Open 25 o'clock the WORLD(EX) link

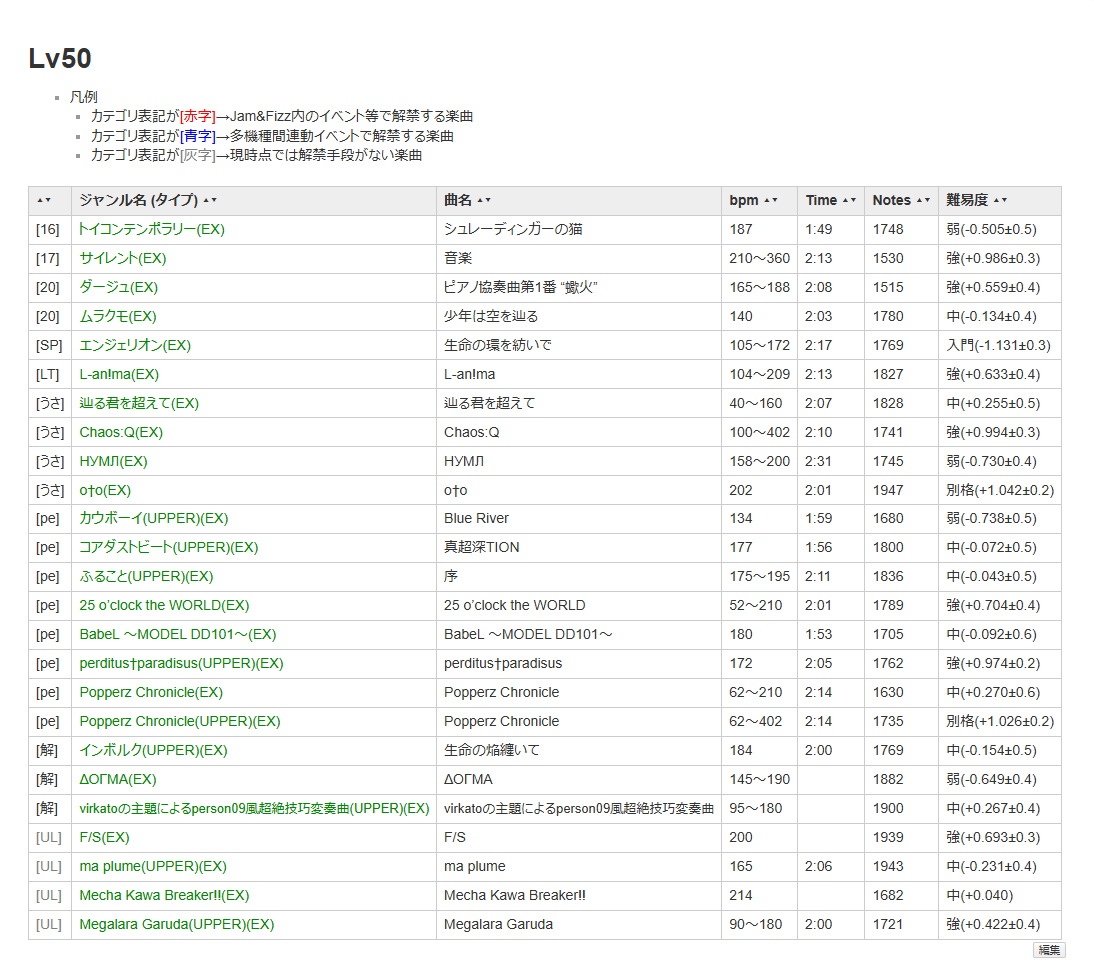[164, 605]
